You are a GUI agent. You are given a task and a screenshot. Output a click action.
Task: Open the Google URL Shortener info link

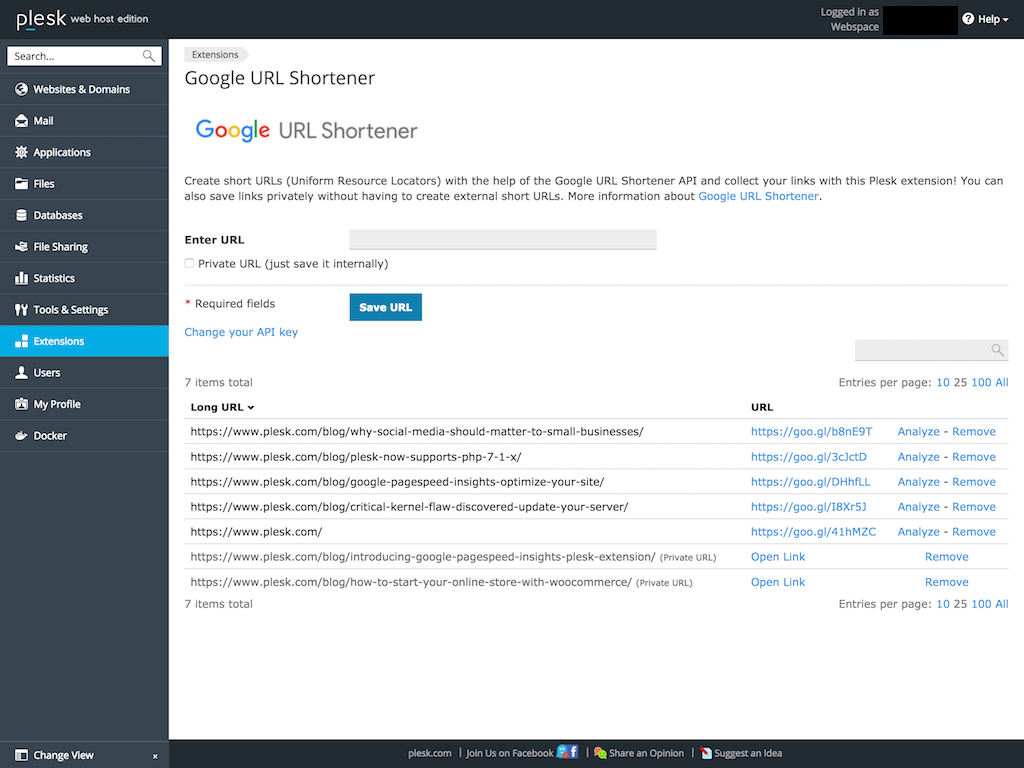(758, 196)
